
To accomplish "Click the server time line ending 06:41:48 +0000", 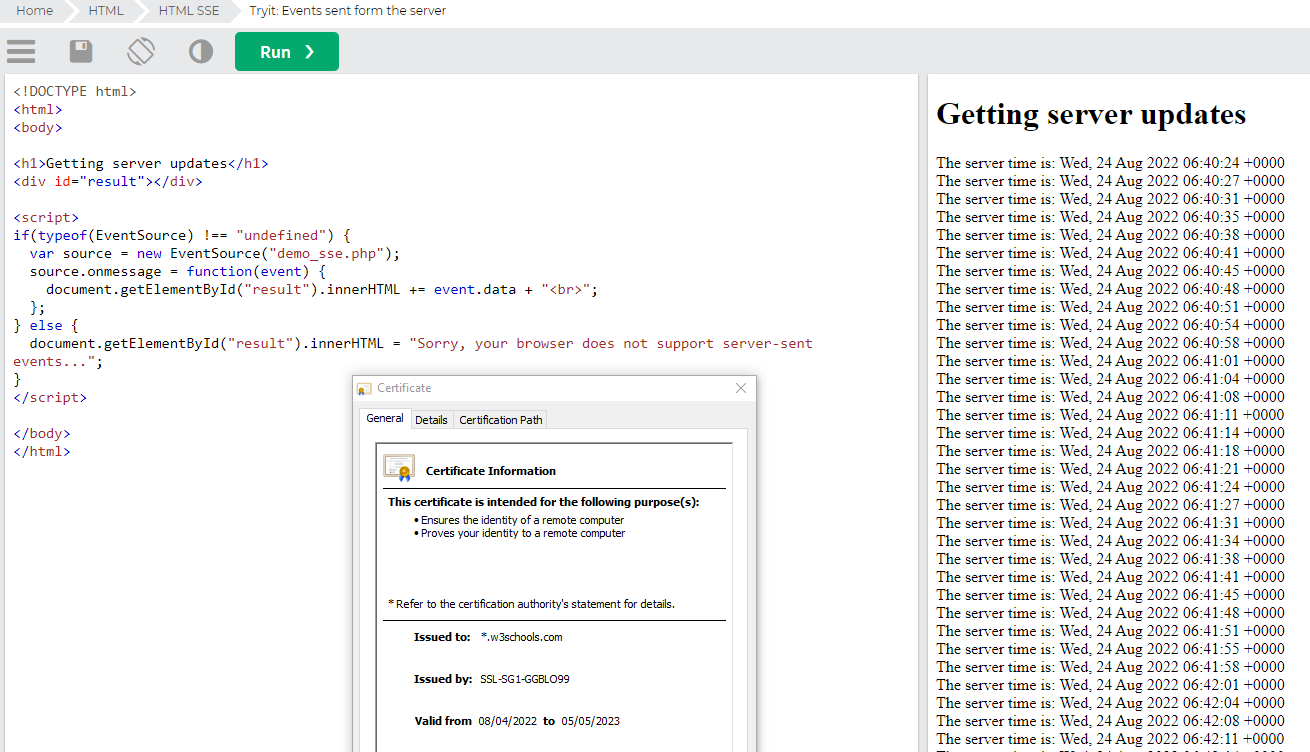I will point(1110,613).
